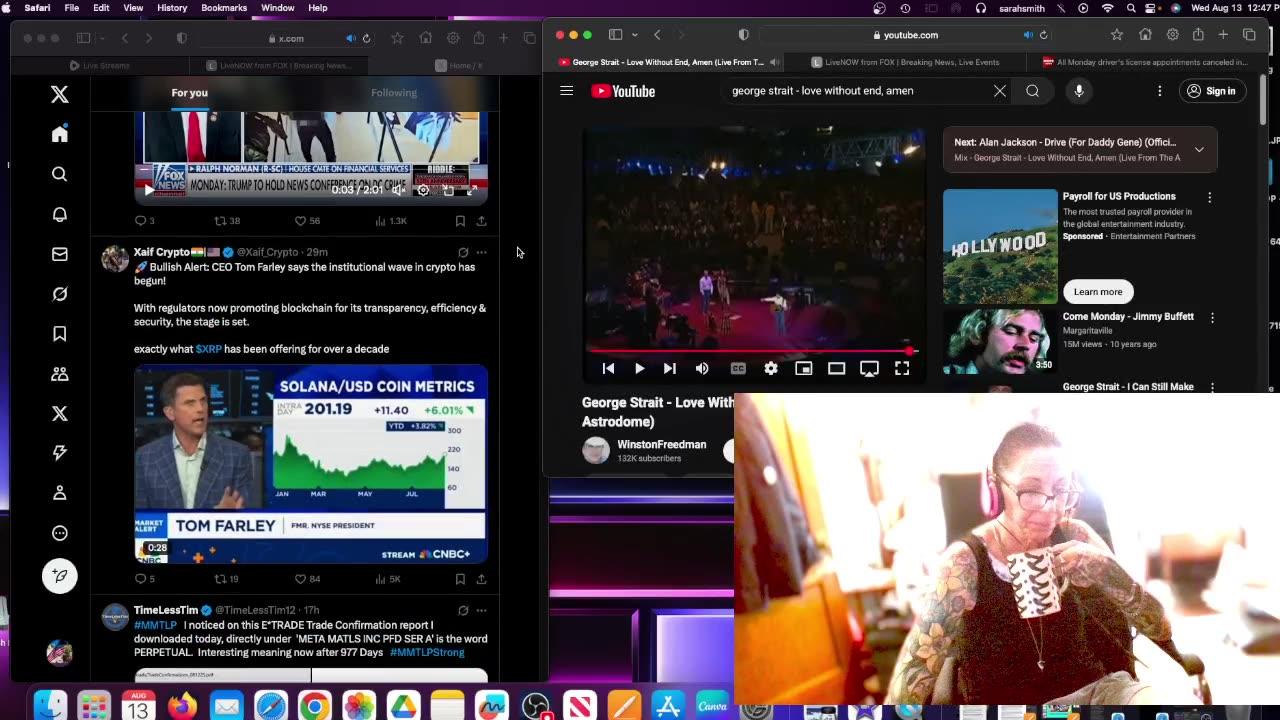Screen dimensions: 1280x720
Task: Open more menu on TimeLessTim post
Action: point(481,610)
